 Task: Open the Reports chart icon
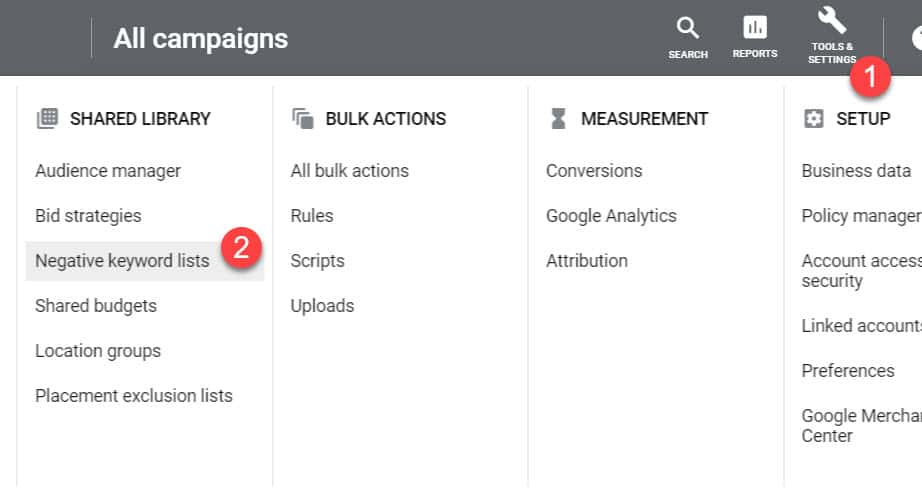[755, 27]
